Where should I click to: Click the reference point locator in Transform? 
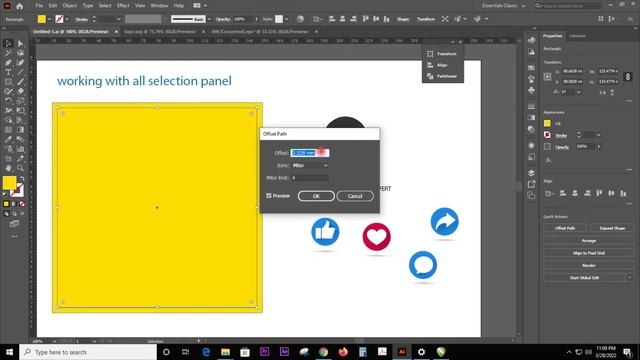tap(547, 76)
